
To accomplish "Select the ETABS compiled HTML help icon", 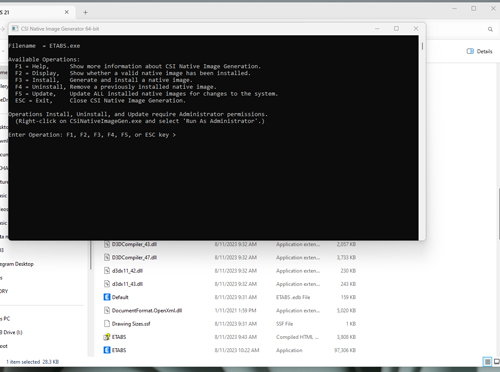I will tap(107, 337).
